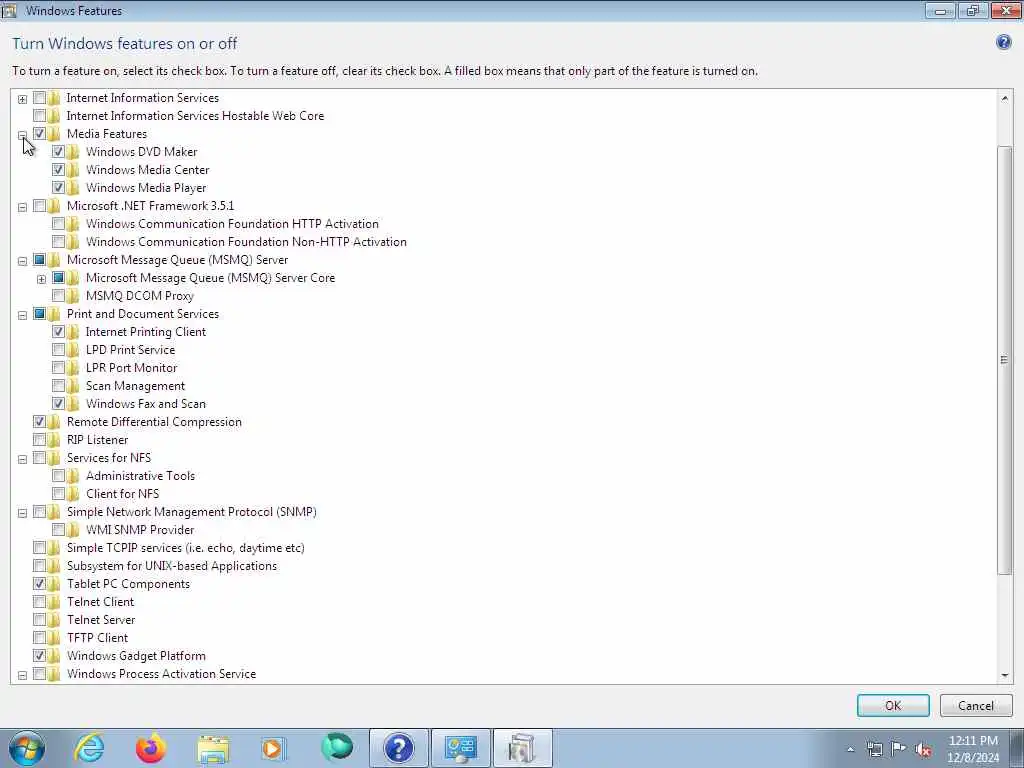Enable the Telnet Client checkbox
1024x768 pixels.
pyautogui.click(x=39, y=601)
